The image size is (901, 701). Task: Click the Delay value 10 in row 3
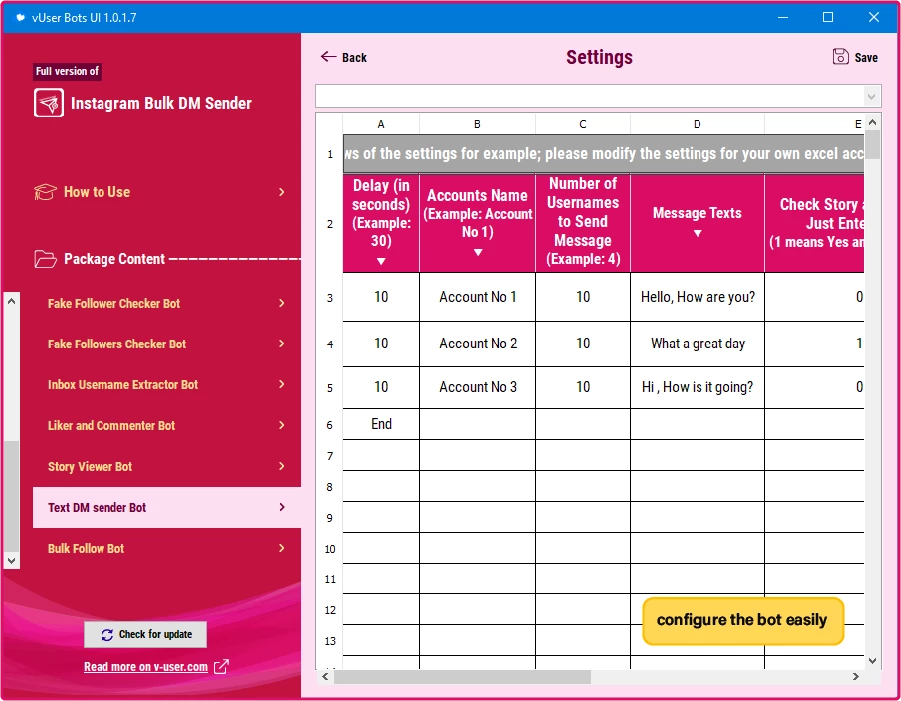(381, 297)
